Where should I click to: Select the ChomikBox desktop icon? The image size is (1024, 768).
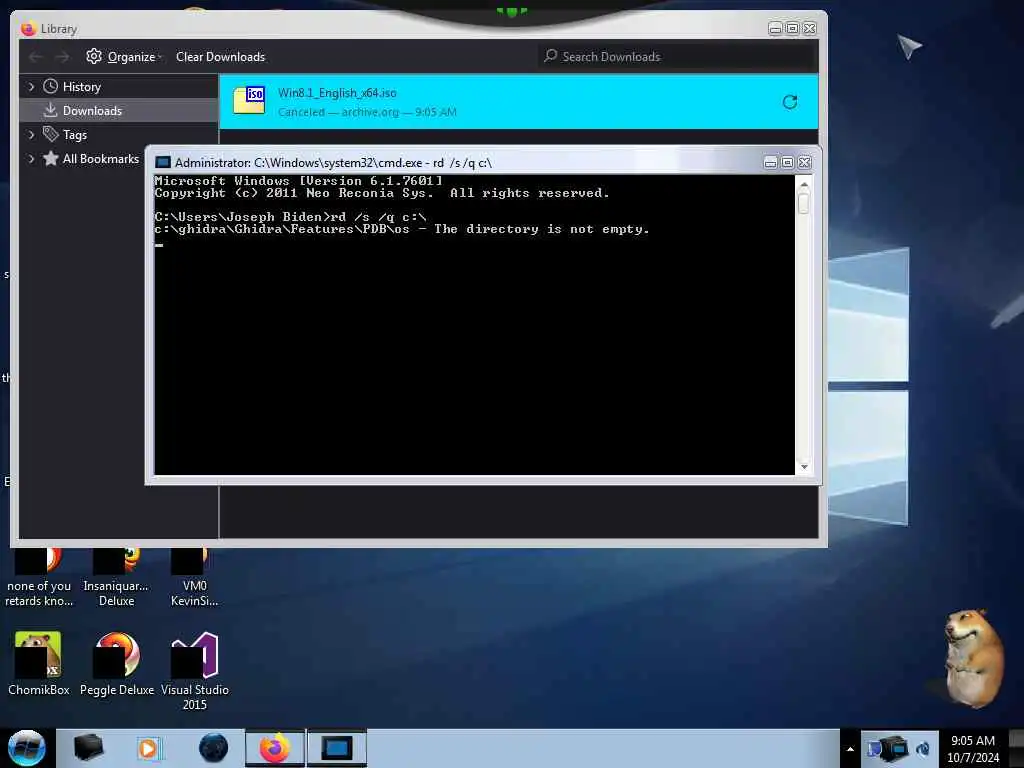tap(38, 663)
